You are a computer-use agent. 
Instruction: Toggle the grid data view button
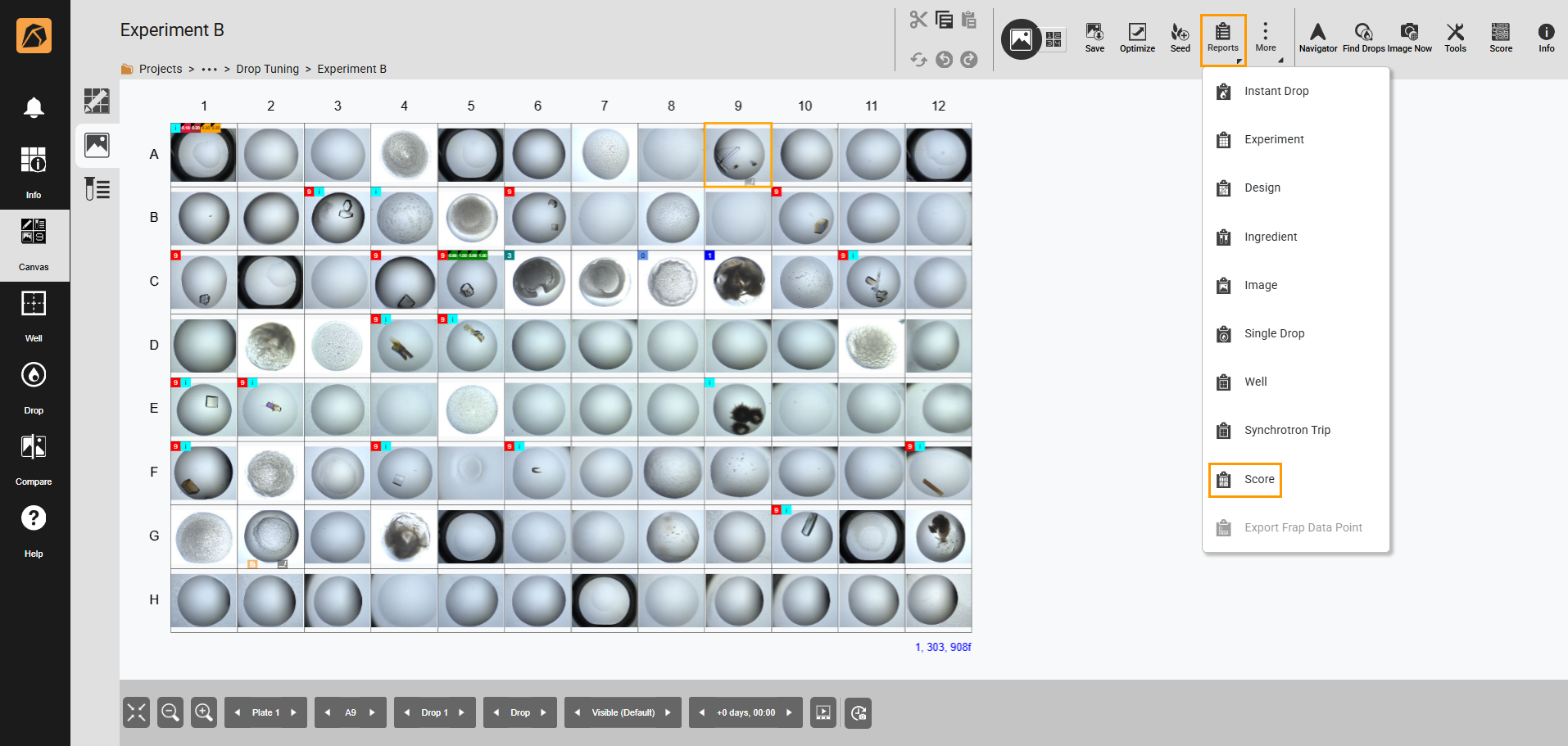[1054, 39]
